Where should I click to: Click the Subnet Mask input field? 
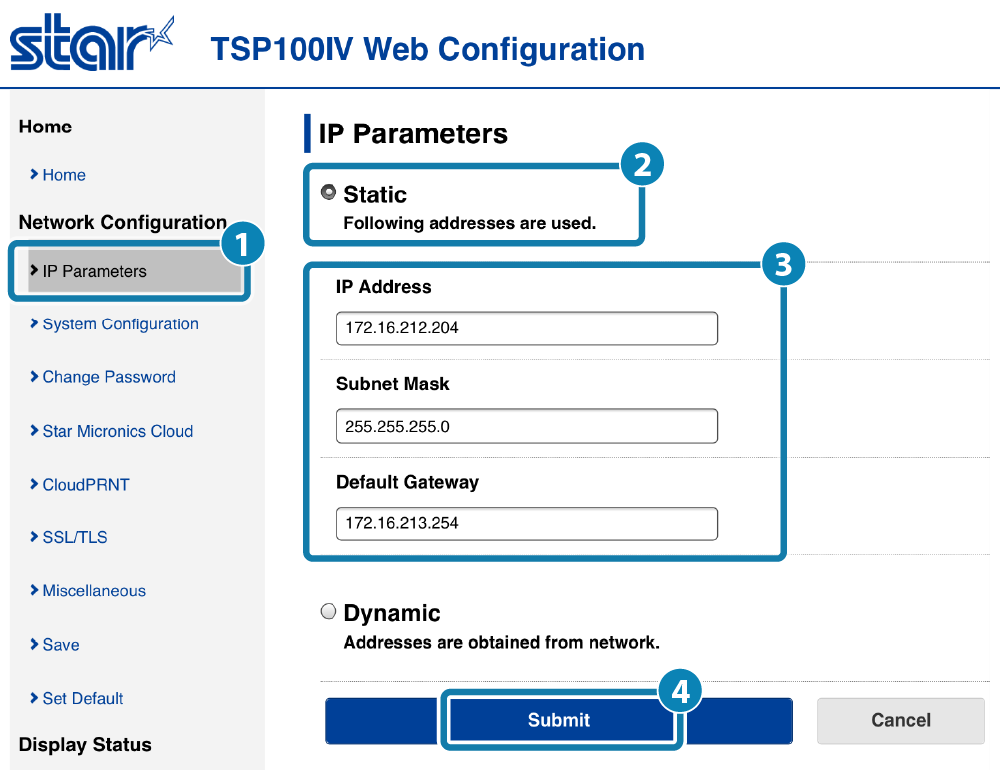[x=527, y=426]
